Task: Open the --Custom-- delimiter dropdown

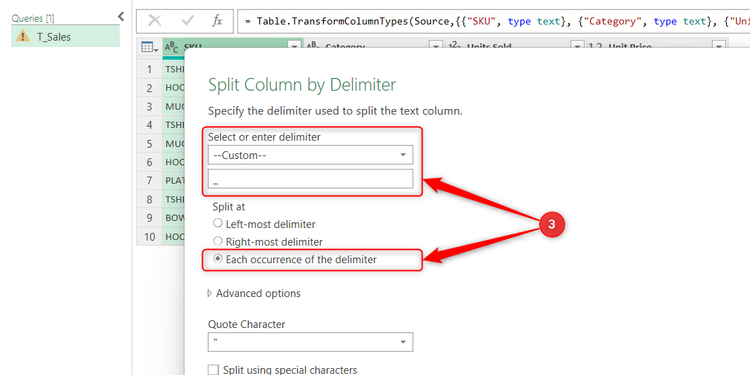Action: (310, 155)
